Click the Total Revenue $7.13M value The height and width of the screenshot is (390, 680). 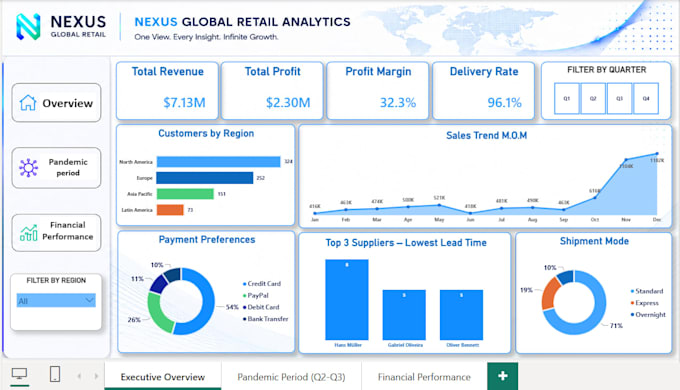184,103
